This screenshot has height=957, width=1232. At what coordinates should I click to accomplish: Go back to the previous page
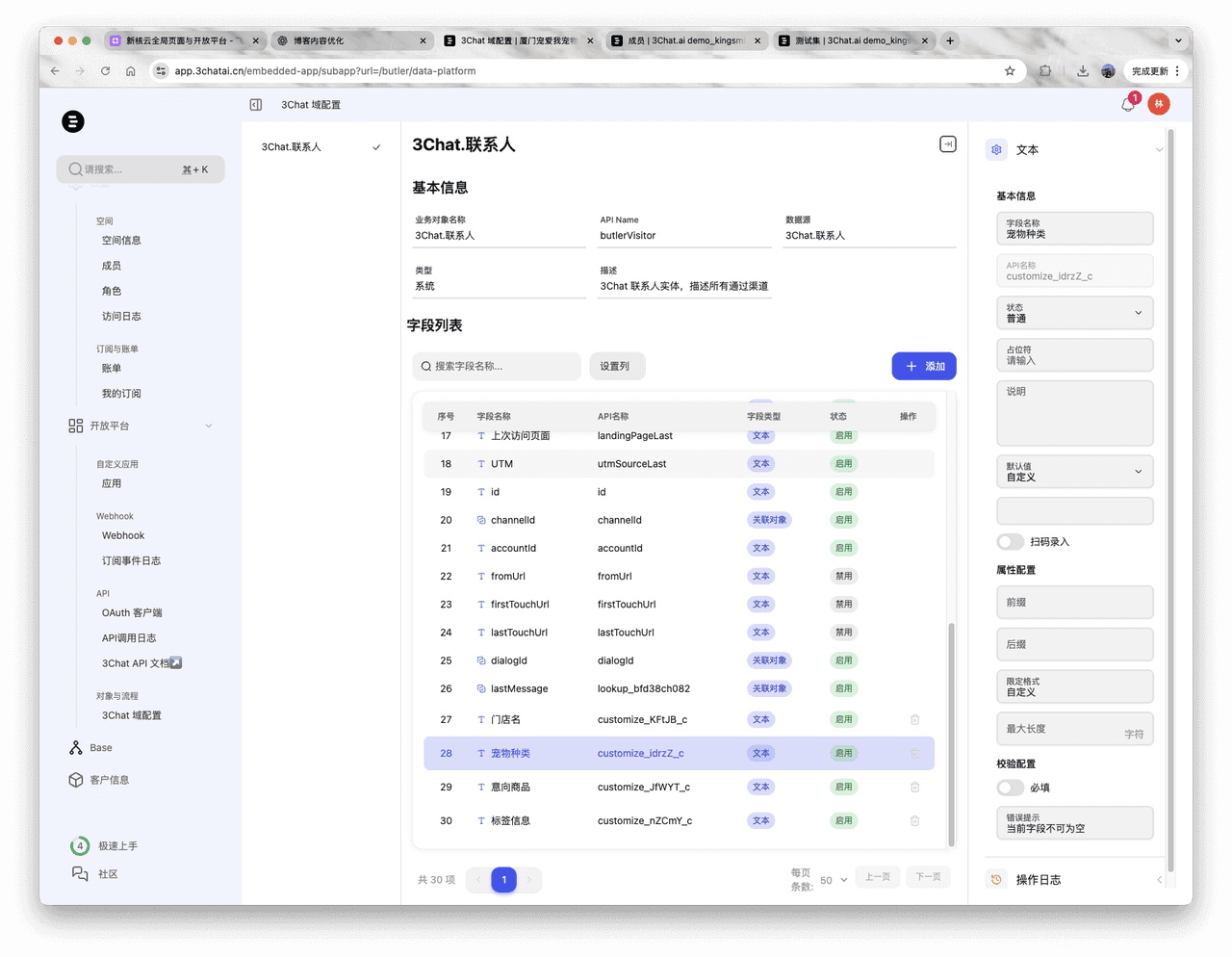click(x=55, y=71)
